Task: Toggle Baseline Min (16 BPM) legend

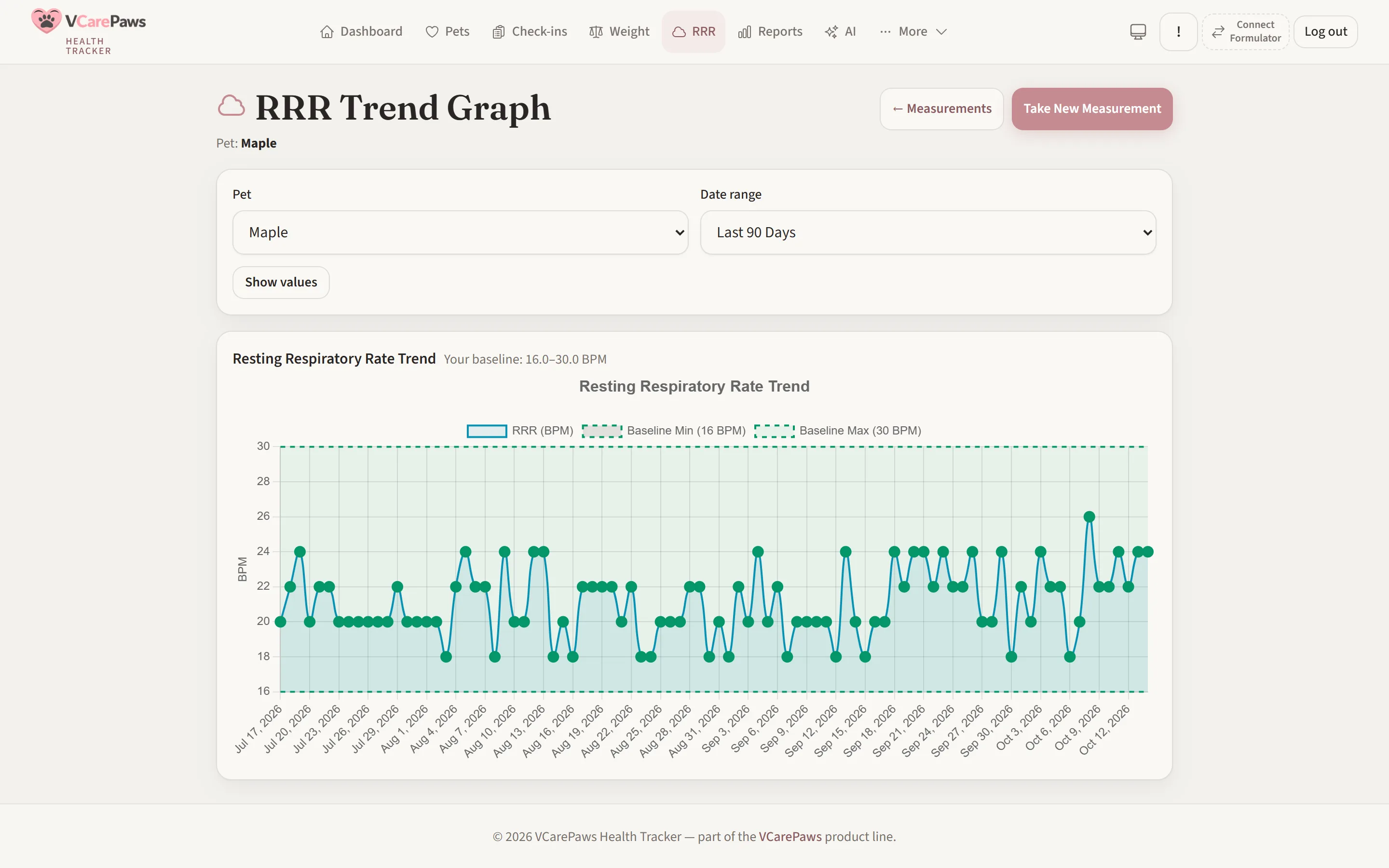Action: point(664,431)
